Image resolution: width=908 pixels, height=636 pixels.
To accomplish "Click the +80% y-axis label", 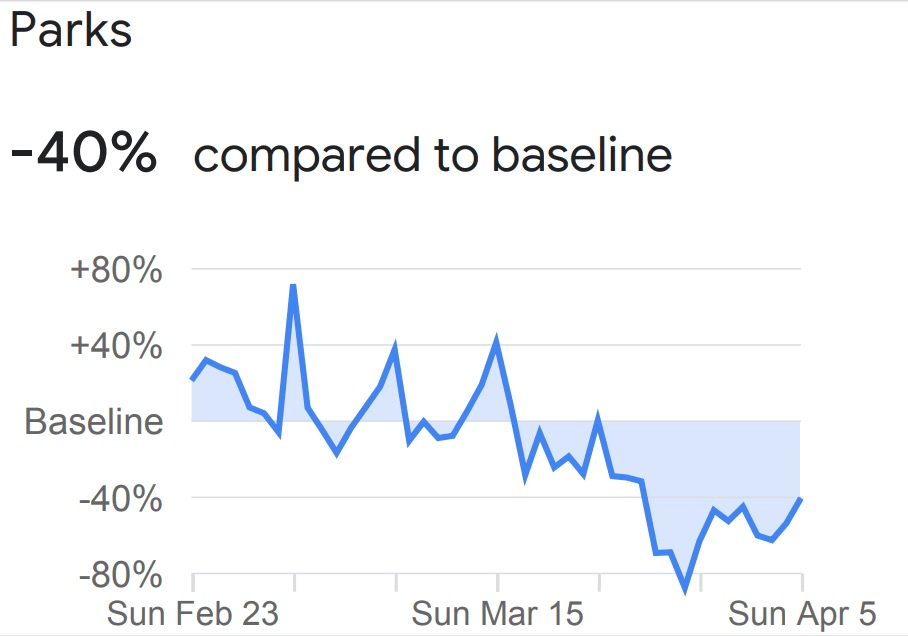I will (x=117, y=269).
